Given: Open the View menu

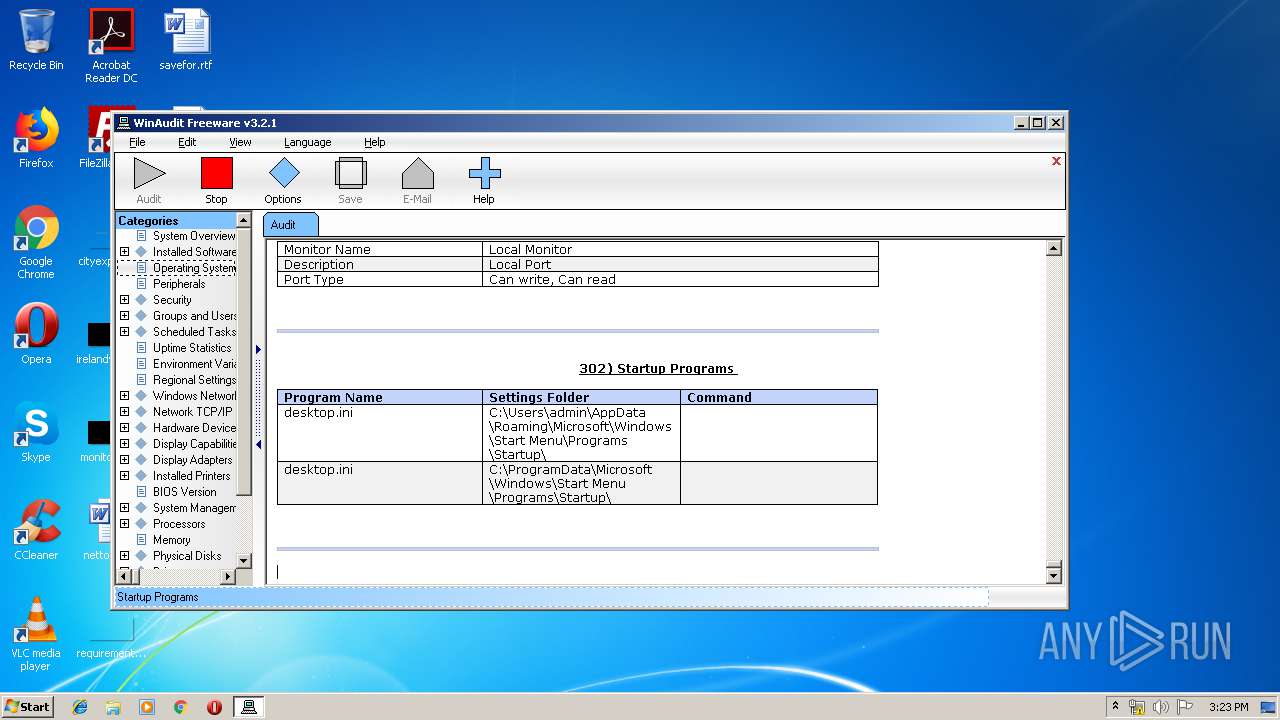Looking at the screenshot, I should (240, 142).
